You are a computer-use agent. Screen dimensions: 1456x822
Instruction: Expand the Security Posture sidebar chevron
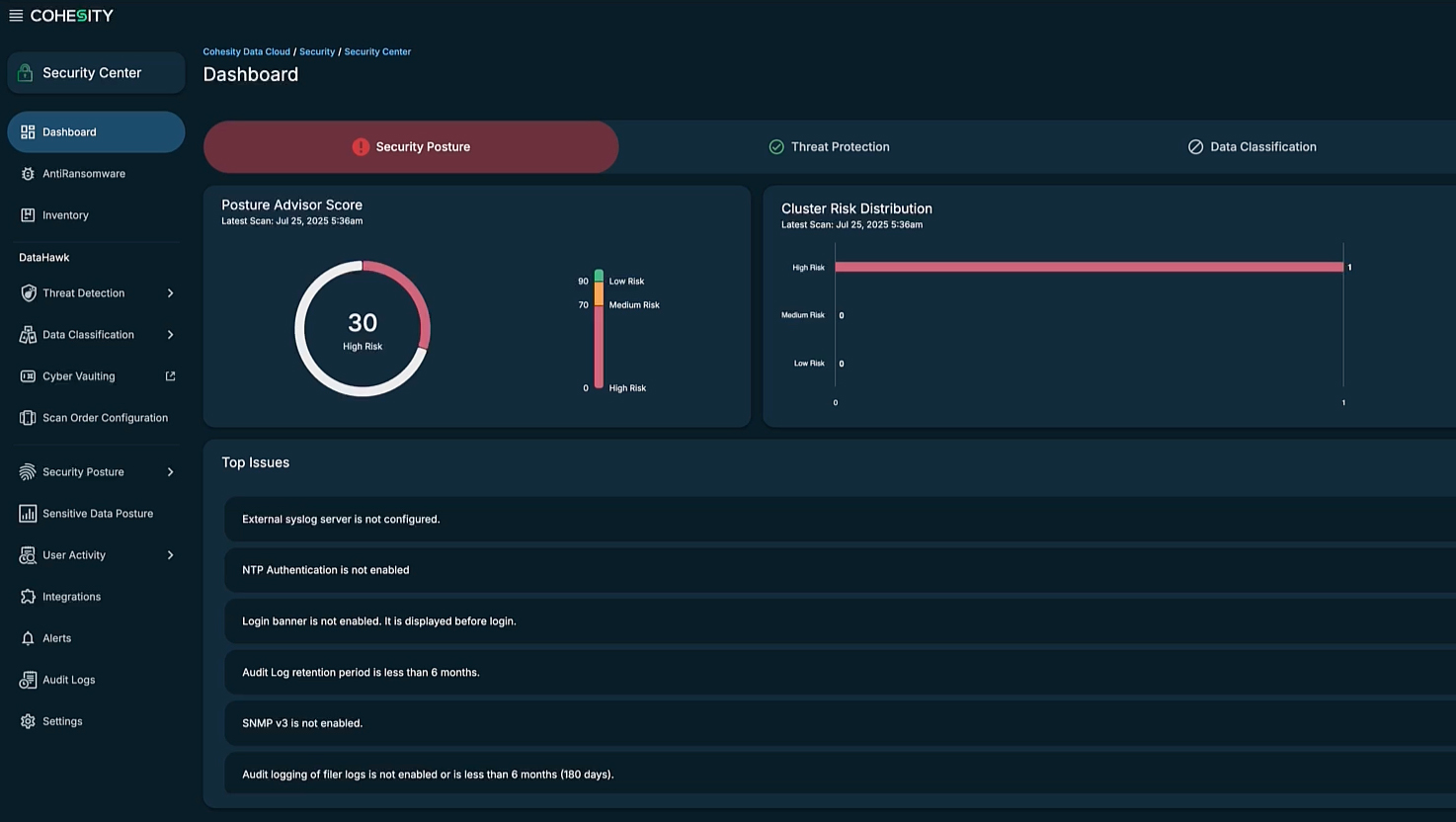(170, 472)
